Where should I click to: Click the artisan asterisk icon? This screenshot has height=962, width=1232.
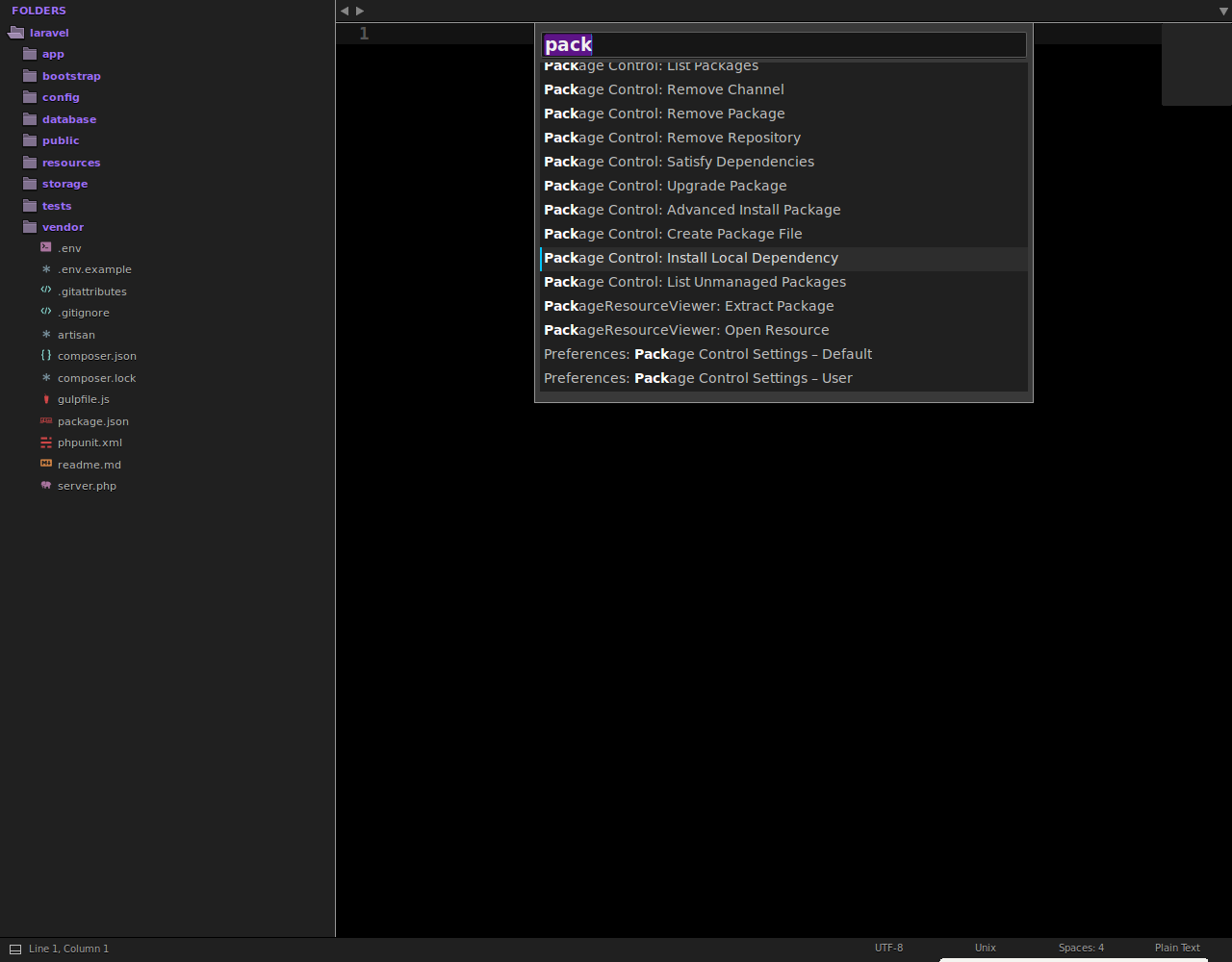coord(46,335)
